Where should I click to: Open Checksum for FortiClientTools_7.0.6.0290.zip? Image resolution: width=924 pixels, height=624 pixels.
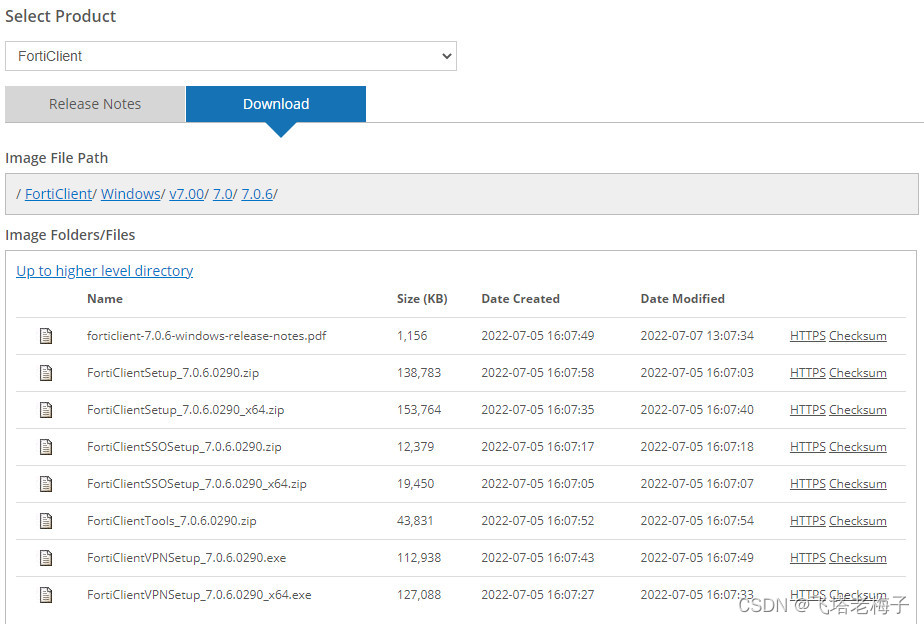click(x=857, y=521)
